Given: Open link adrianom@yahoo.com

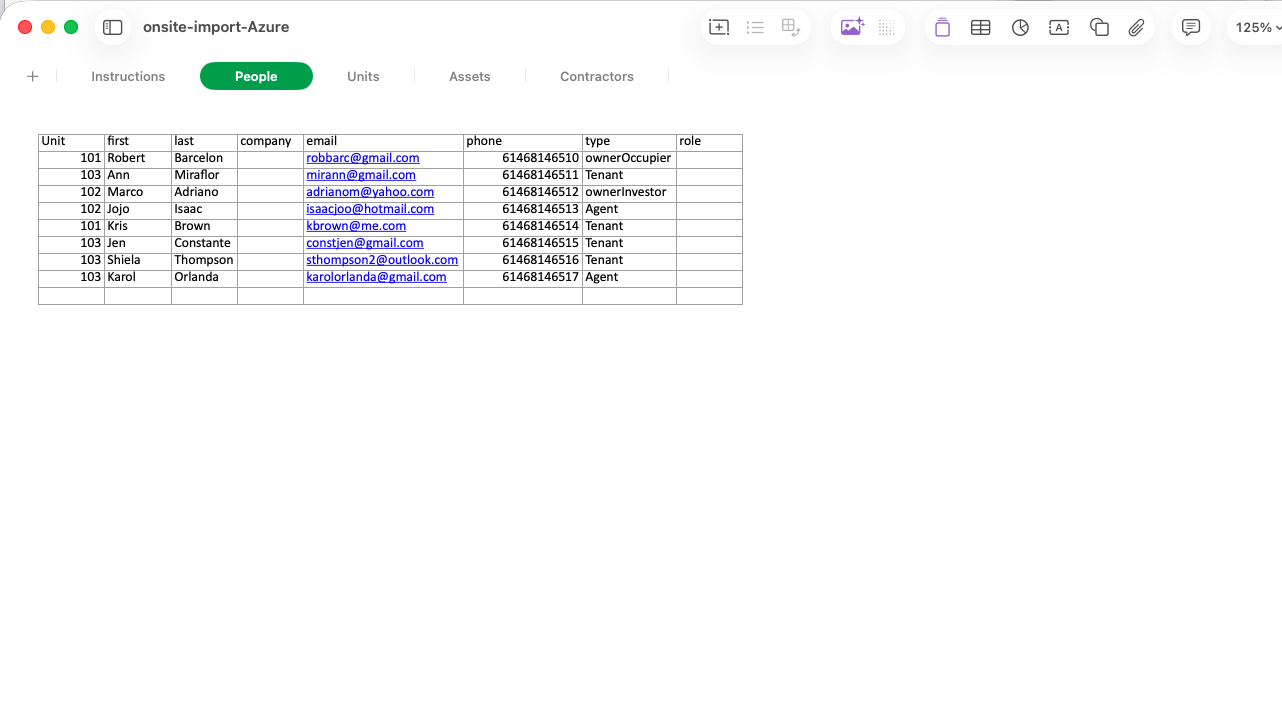Looking at the screenshot, I should tap(370, 192).
